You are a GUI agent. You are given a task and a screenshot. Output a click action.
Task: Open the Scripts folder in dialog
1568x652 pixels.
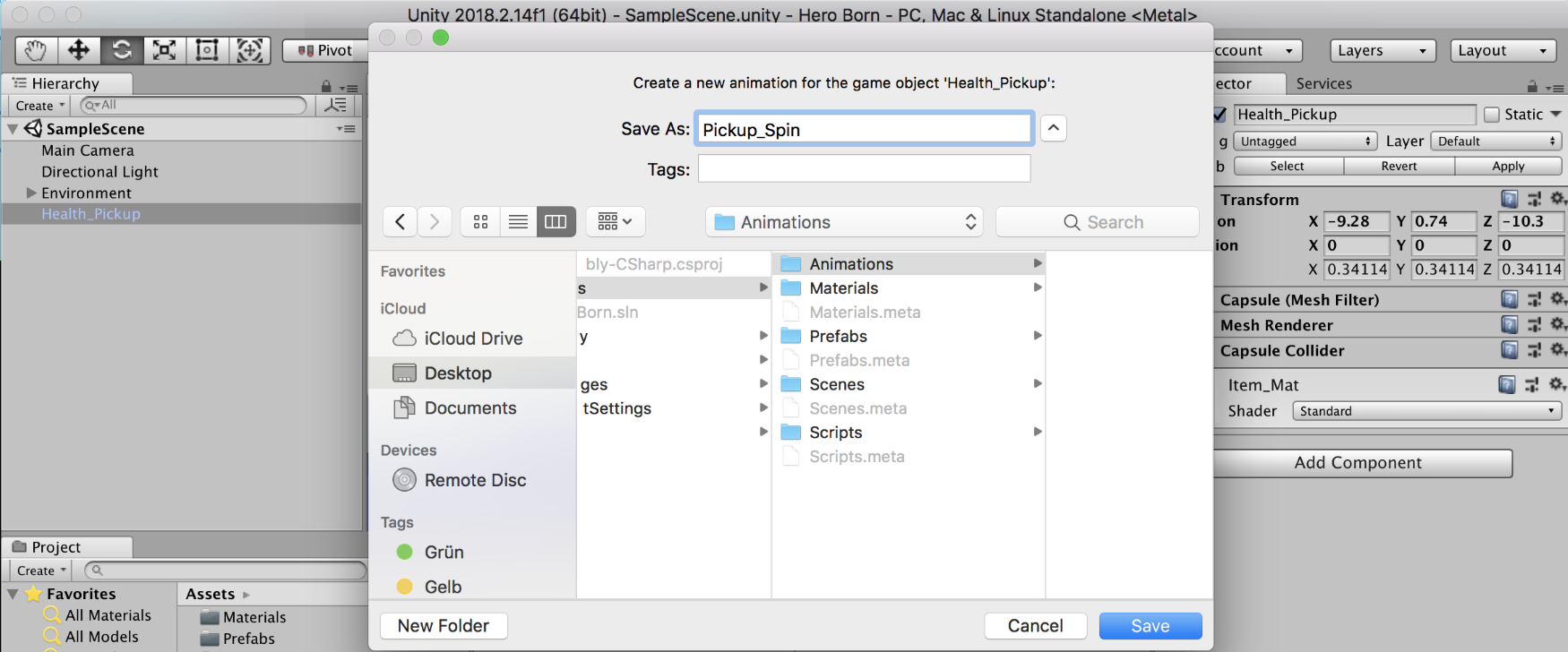pyautogui.click(x=909, y=432)
